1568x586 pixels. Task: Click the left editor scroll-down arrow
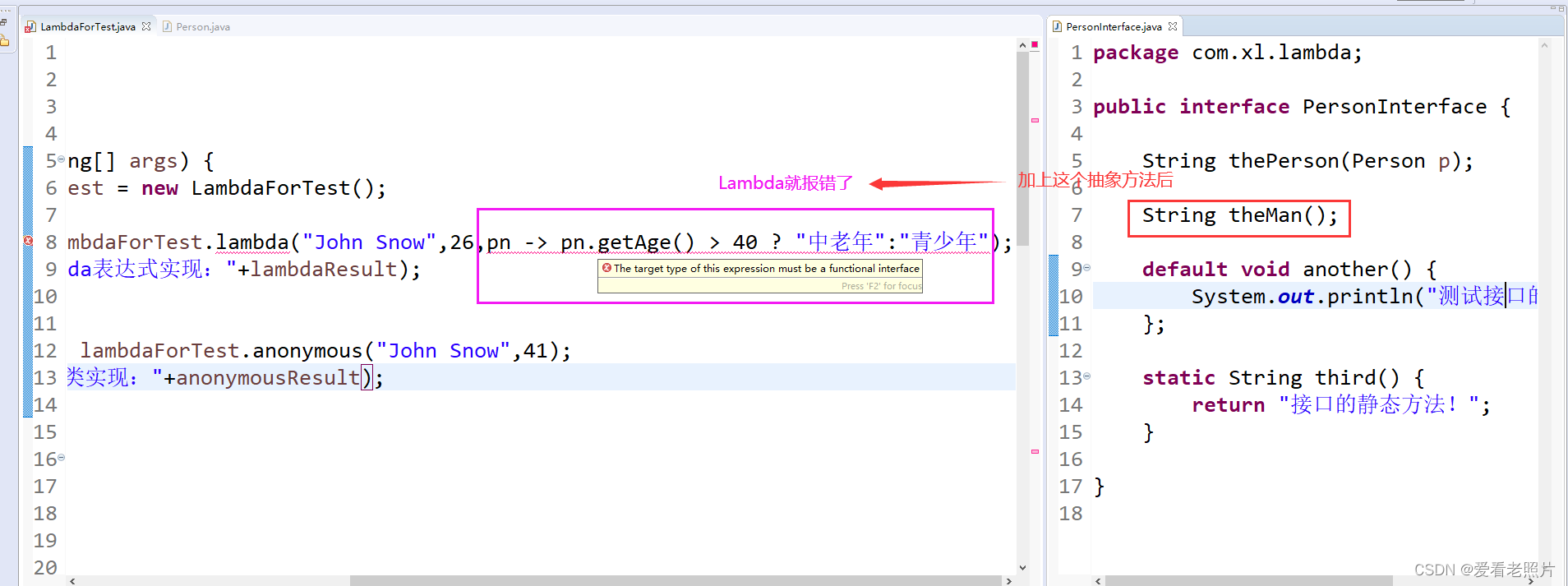[x=1022, y=567]
